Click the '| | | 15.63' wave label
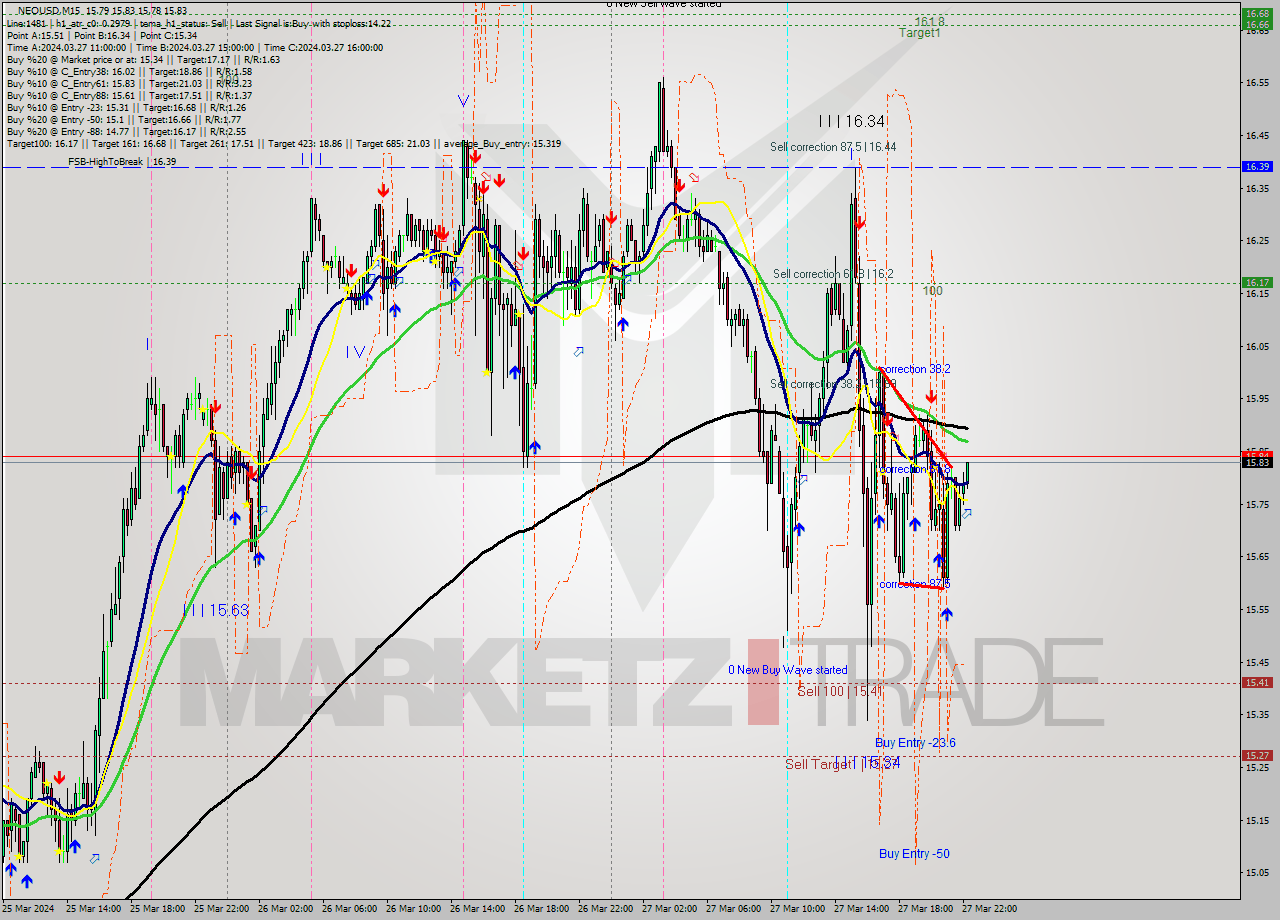Viewport: 1280px width, 920px height. [x=215, y=610]
